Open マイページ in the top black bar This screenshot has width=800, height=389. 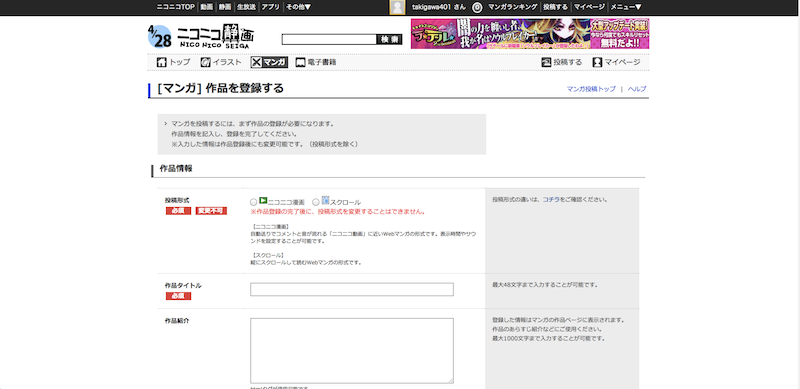[589, 7]
